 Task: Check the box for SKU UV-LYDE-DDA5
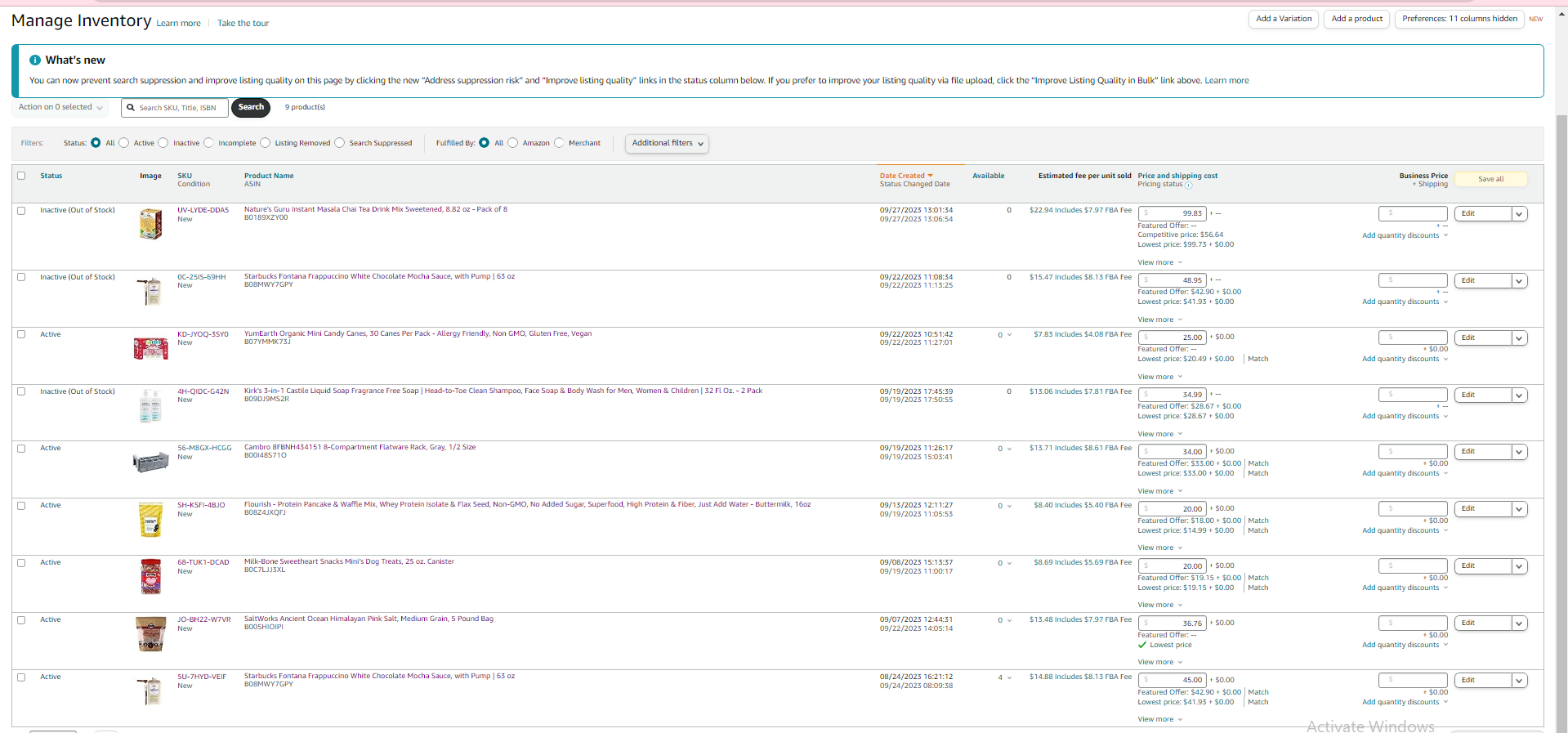(x=21, y=210)
